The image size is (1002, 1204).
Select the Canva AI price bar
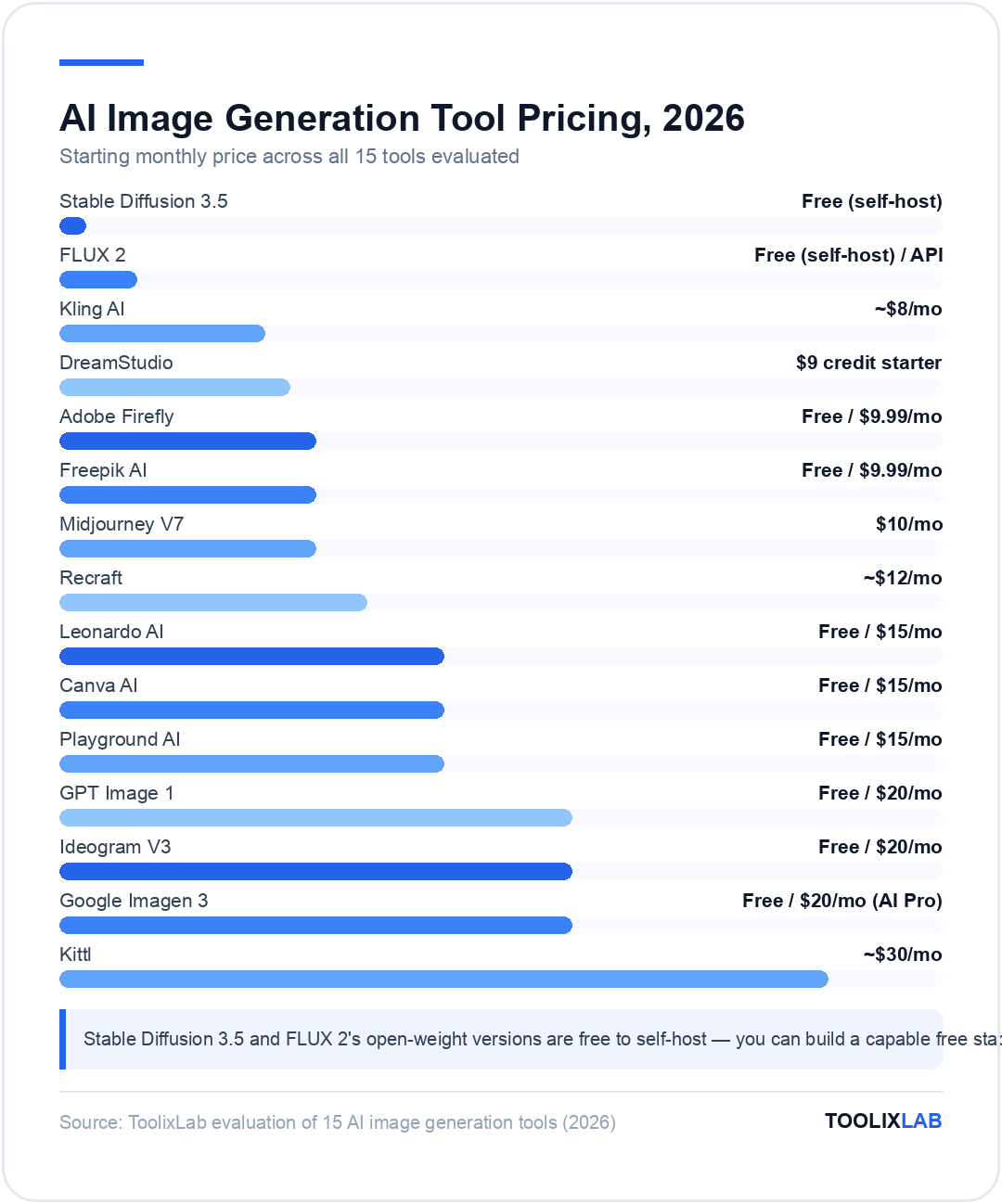click(x=251, y=710)
